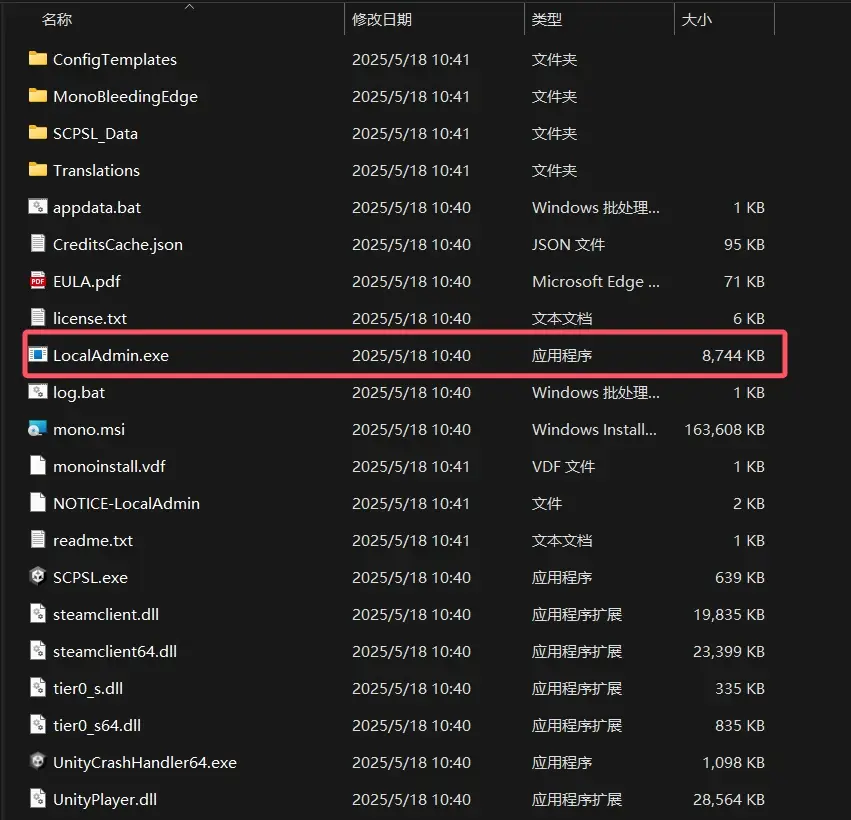The width and height of the screenshot is (851, 820).
Task: Select the MonoBleedingEdge file name
Action: click(125, 97)
